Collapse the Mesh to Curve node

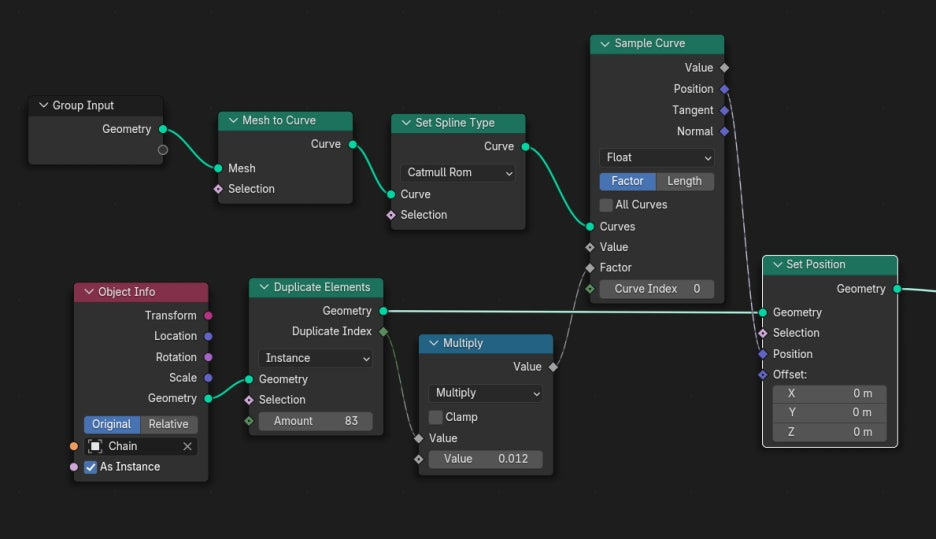pyautogui.click(x=233, y=121)
